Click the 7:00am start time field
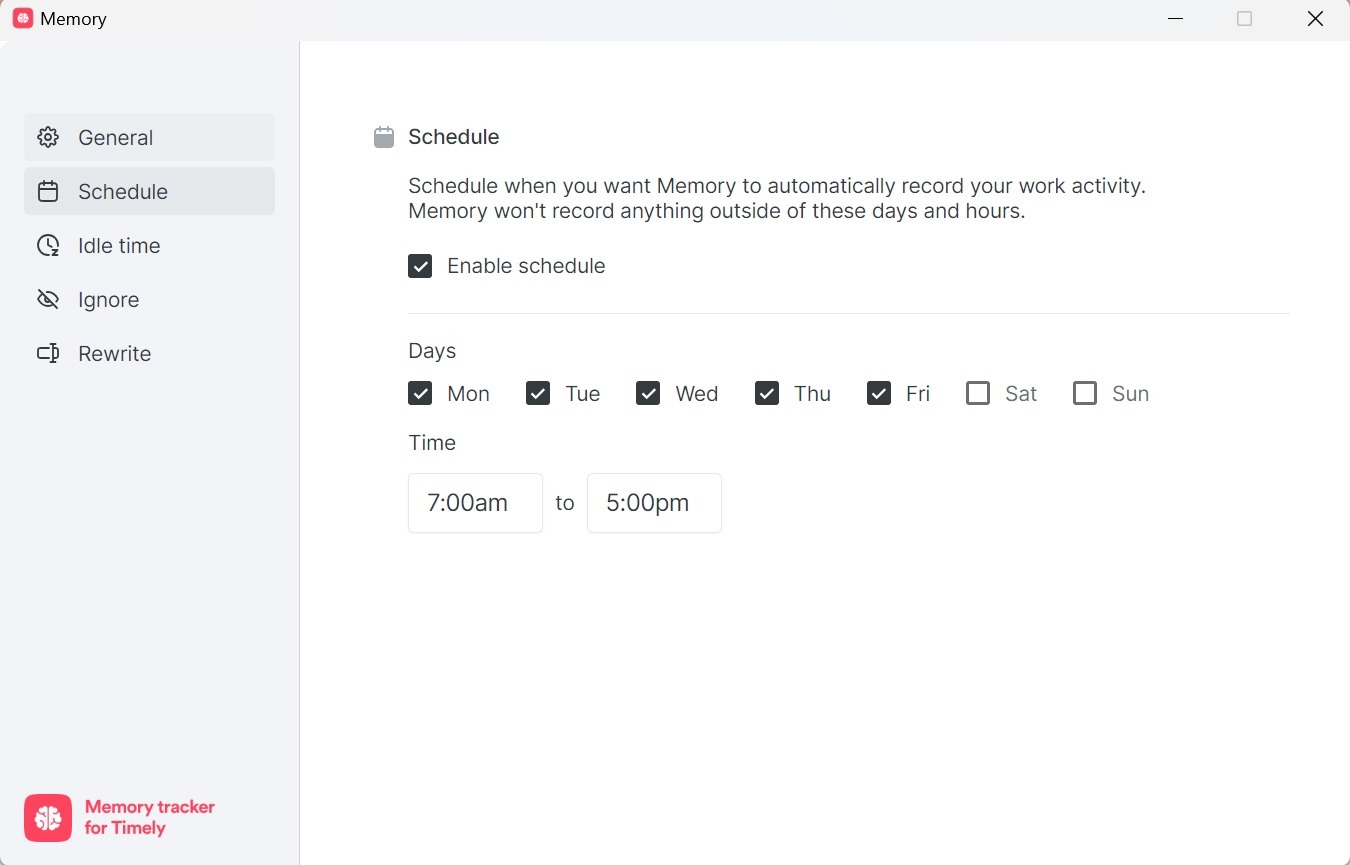 pyautogui.click(x=475, y=503)
